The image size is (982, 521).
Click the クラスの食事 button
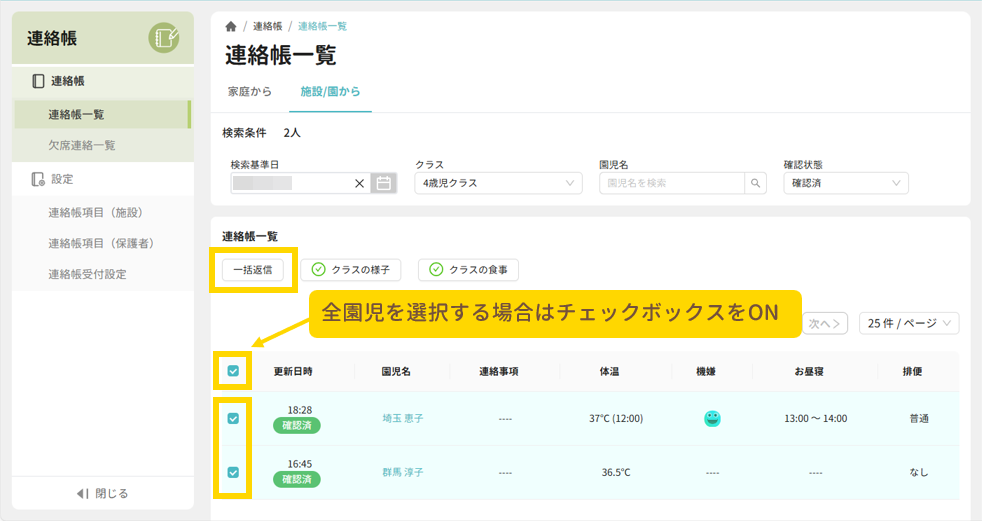468,269
